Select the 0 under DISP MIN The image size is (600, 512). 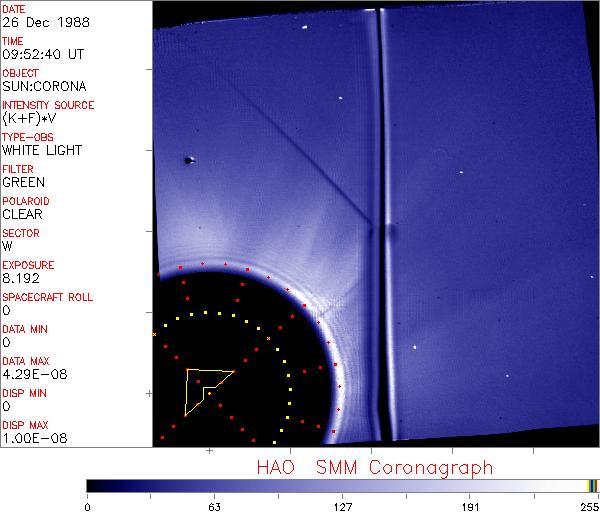(x=7, y=406)
